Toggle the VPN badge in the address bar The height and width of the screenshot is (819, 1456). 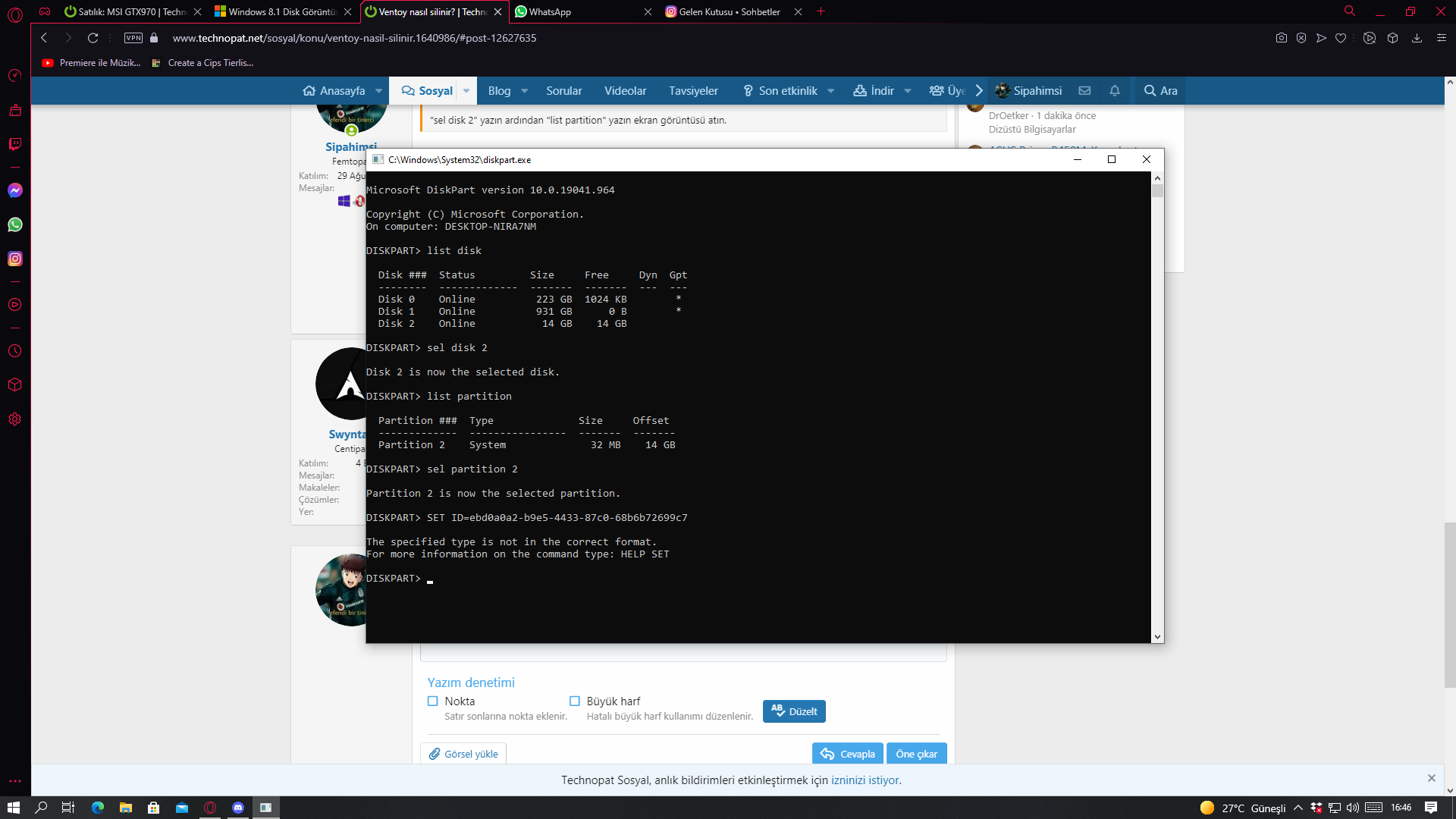(133, 38)
